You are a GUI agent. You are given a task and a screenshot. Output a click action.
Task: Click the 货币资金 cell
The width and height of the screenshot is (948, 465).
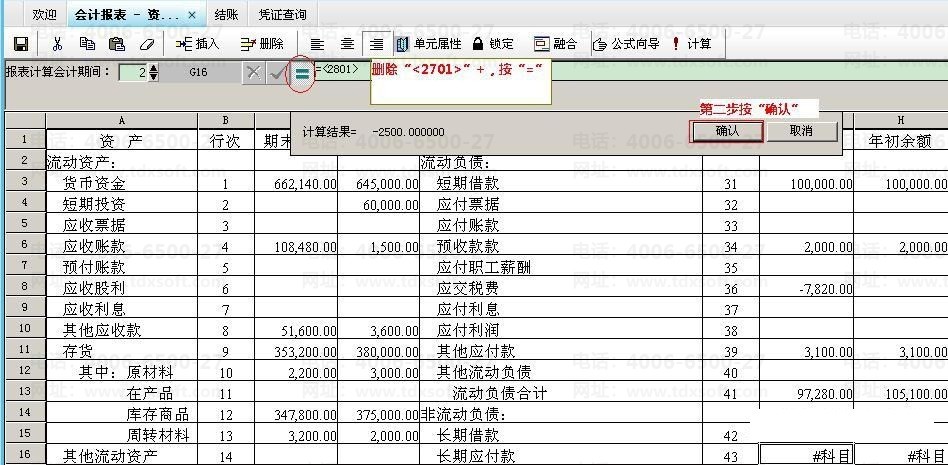click(122, 183)
